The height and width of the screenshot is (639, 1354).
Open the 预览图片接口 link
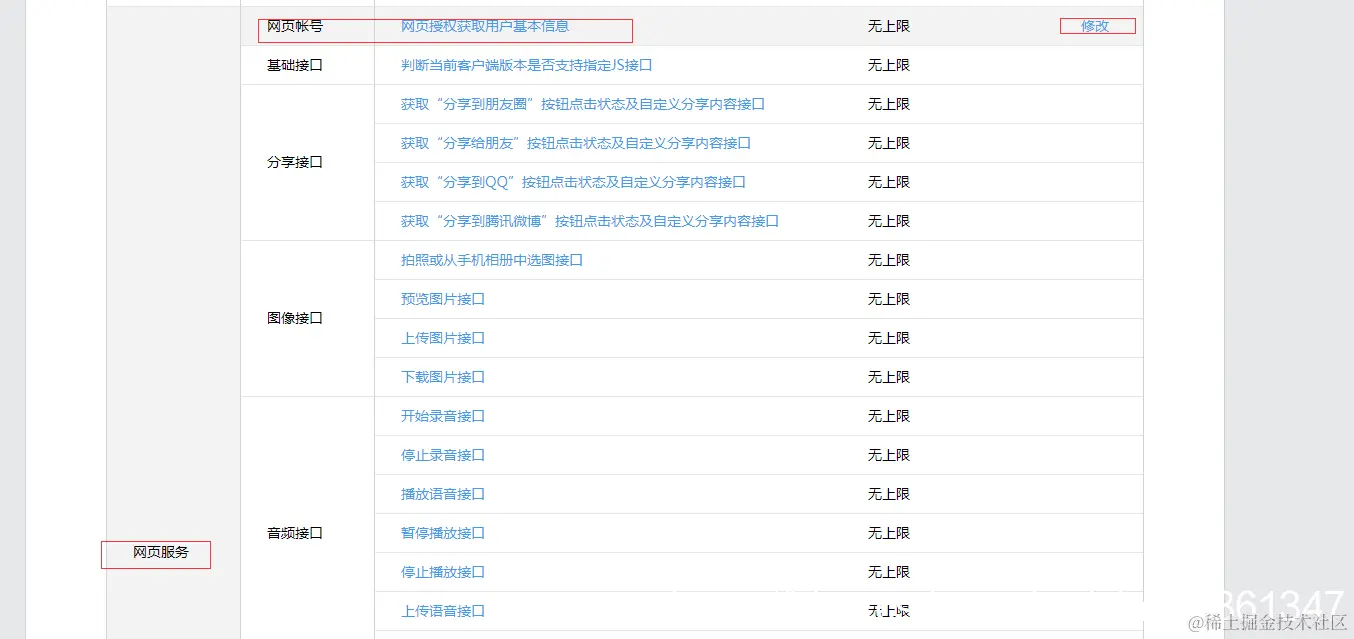pyautogui.click(x=442, y=299)
